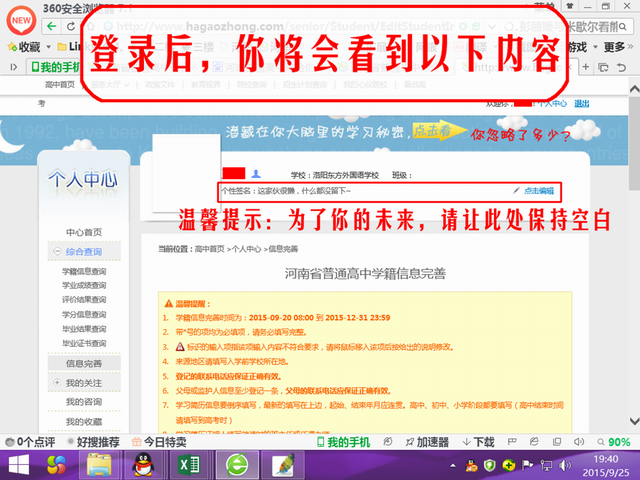Open the 下载 download manager
The height and width of the screenshot is (480, 640).
pos(478,442)
